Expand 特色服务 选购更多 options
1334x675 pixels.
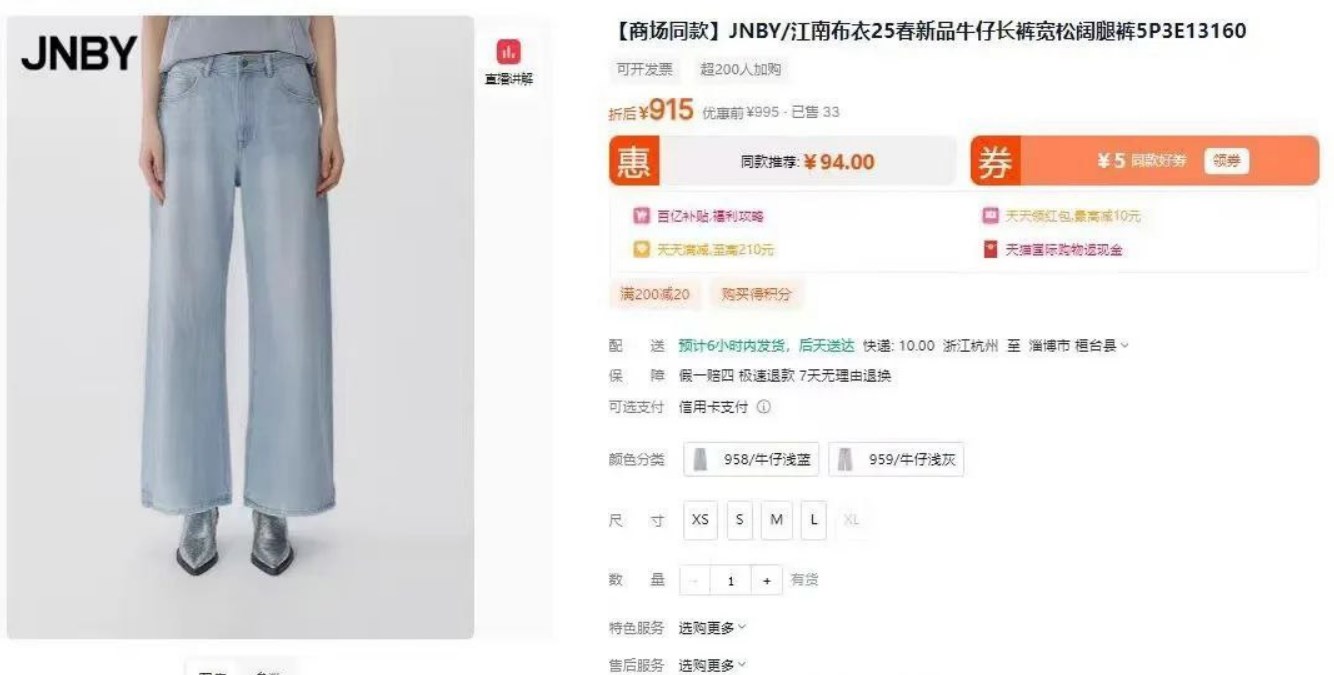(712, 628)
